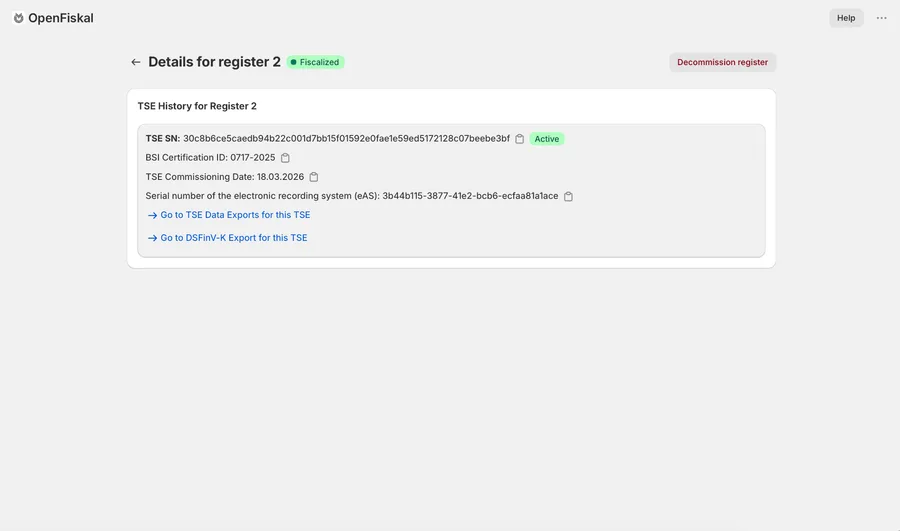Click 'Details for register 2' title

214,62
